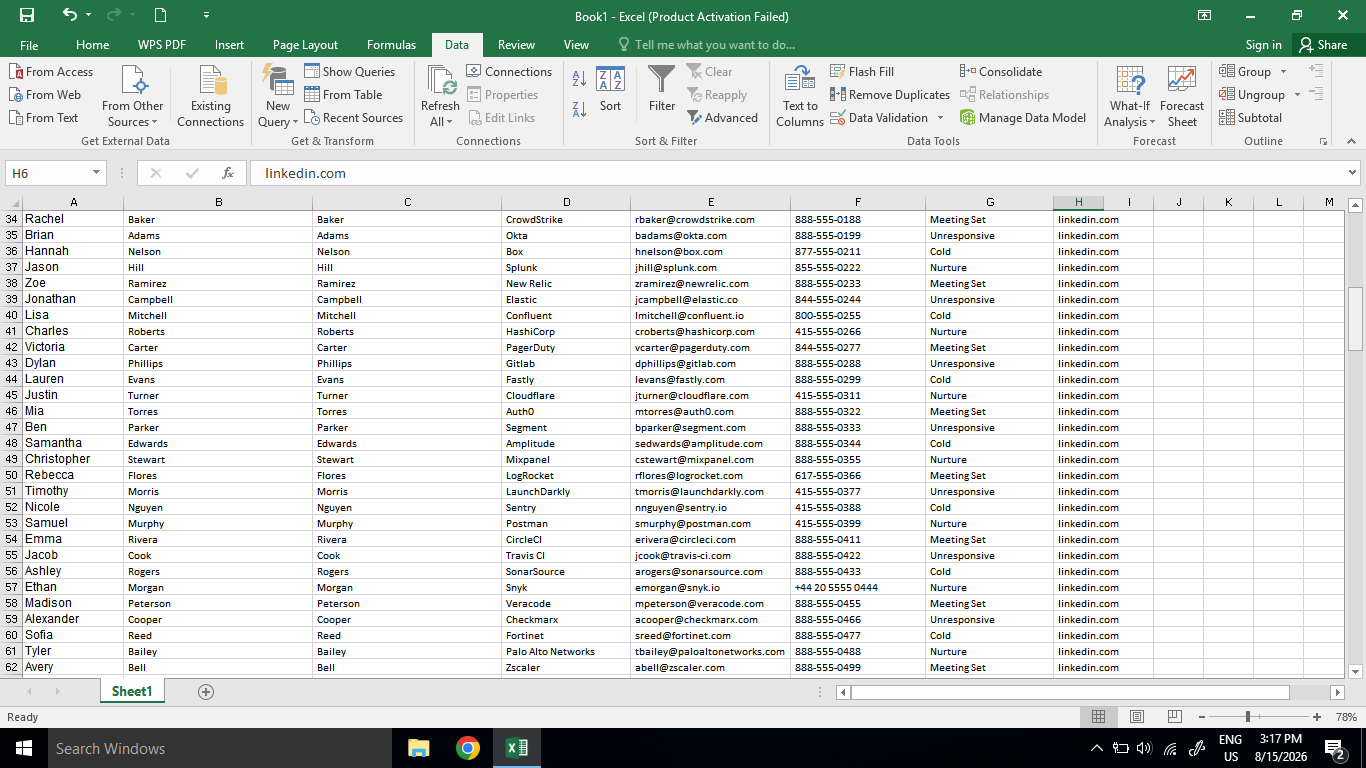1366x768 pixels.
Task: Open Connections in the Connections group
Action: click(509, 72)
